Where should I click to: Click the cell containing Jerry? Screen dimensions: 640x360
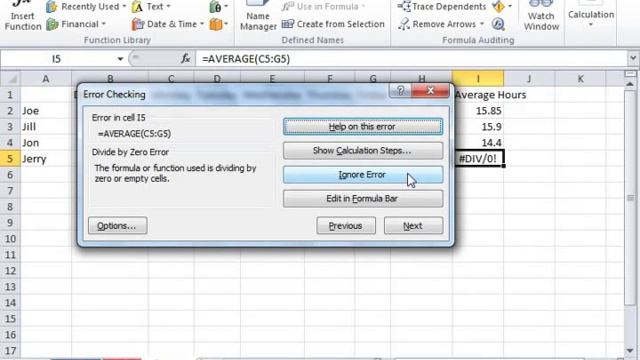coord(46,159)
